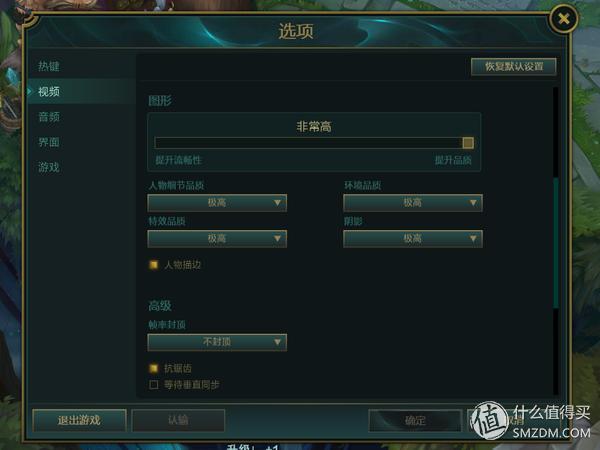
Task: Close the 选项 dialog with the X icon
Action: coord(564,18)
